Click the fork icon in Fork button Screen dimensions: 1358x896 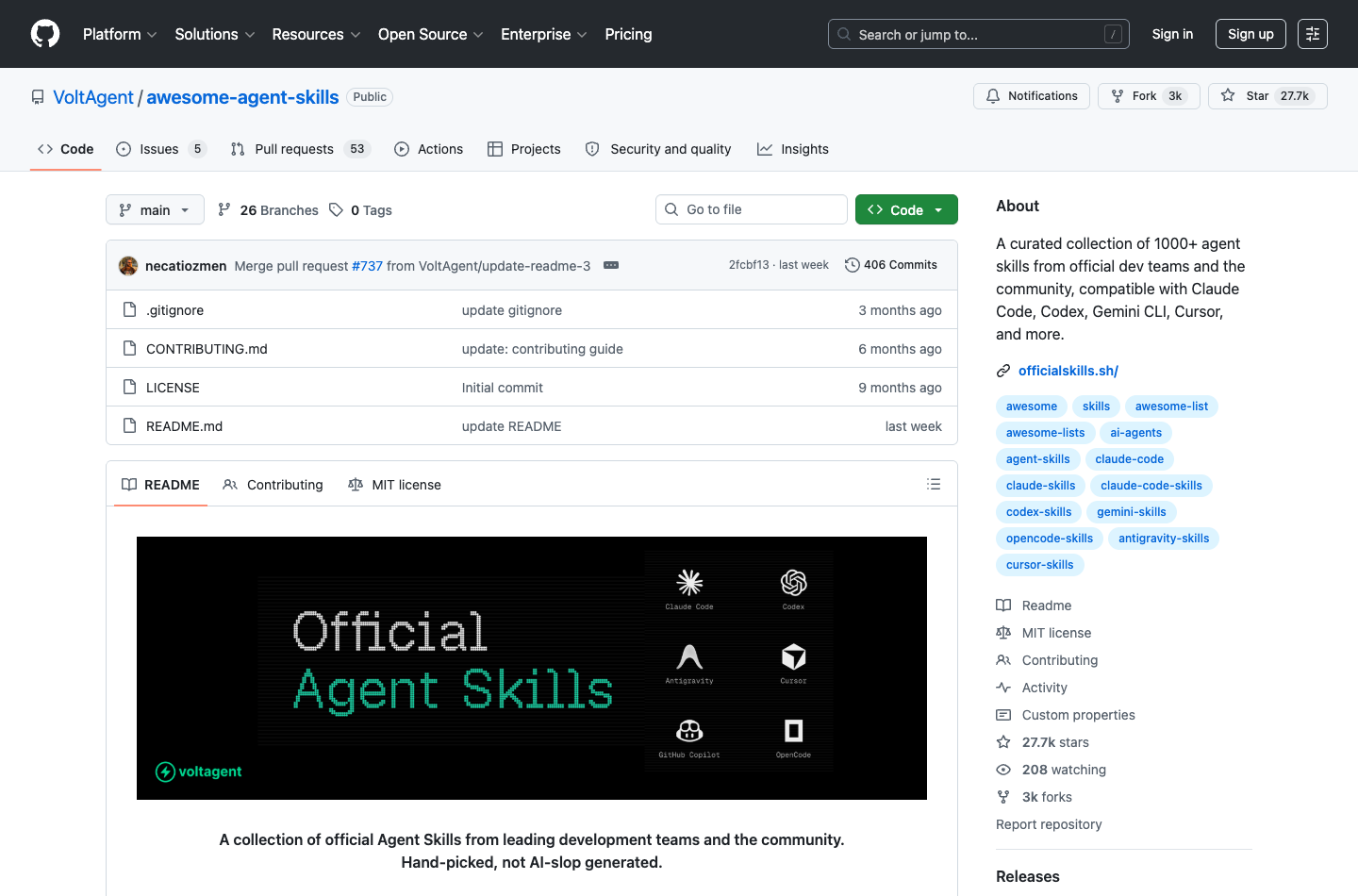point(1118,96)
